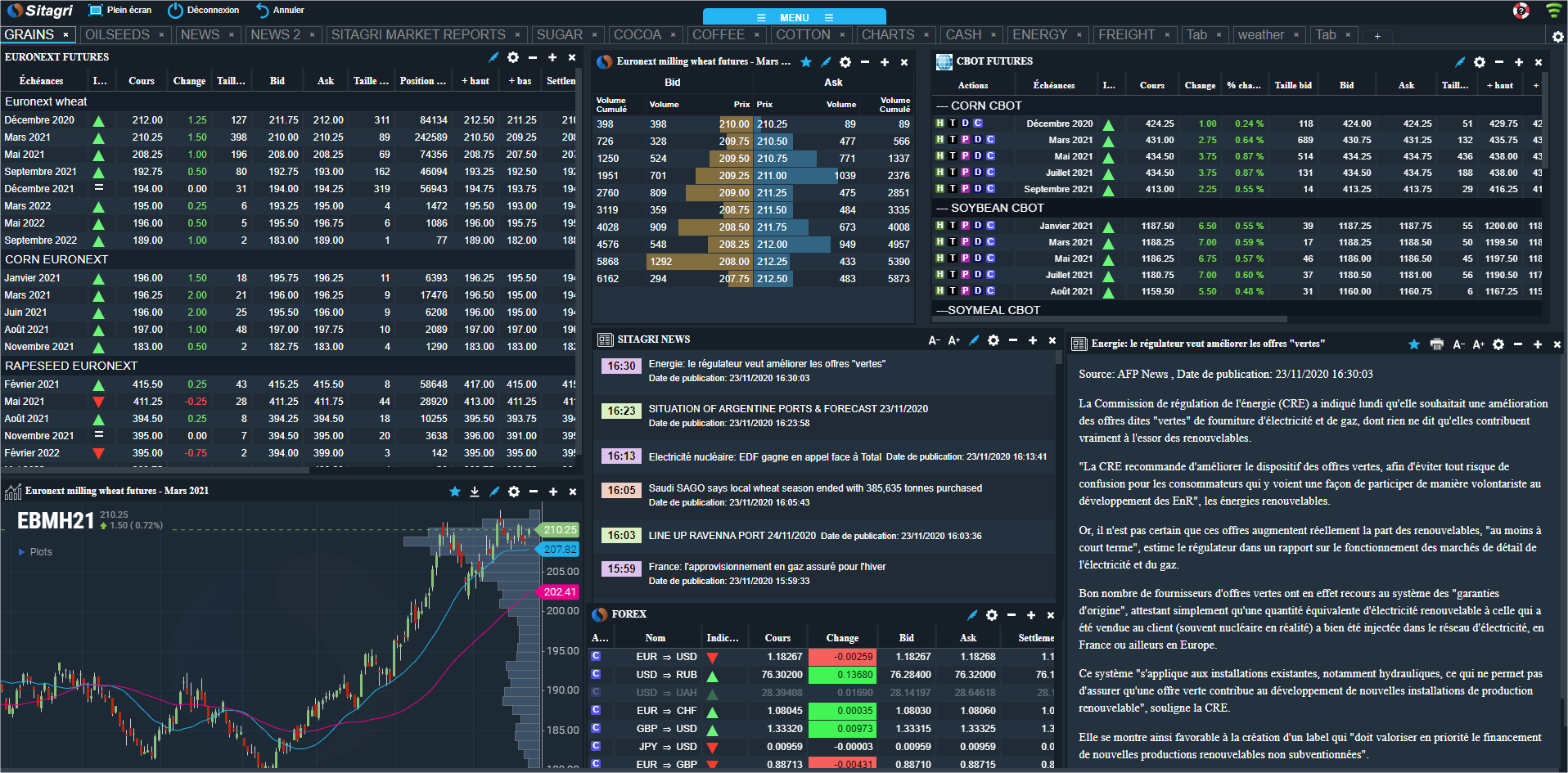
Task: Increase font size in the article reader panel
Action: tap(1478, 344)
